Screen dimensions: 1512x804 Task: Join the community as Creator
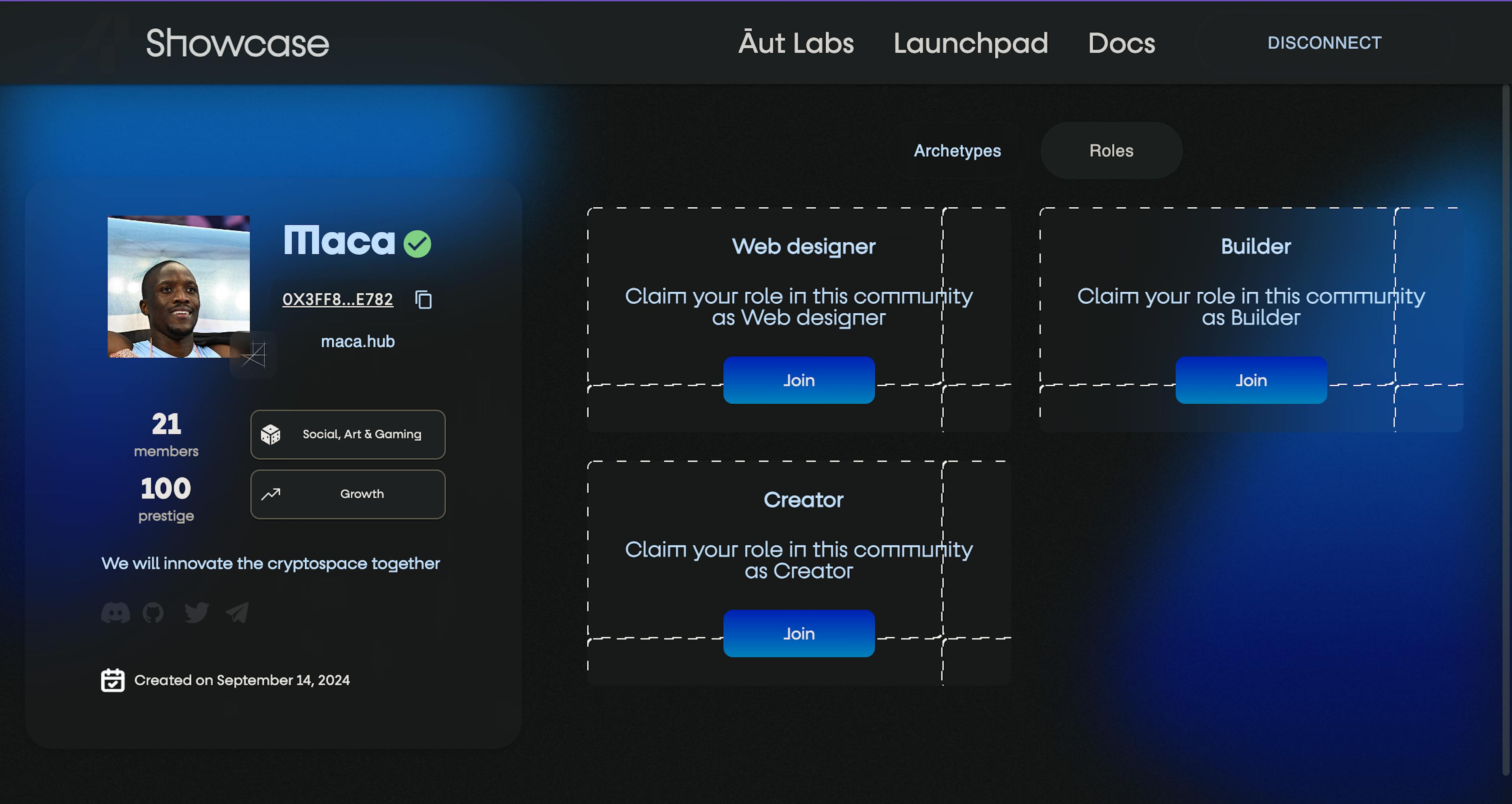799,634
